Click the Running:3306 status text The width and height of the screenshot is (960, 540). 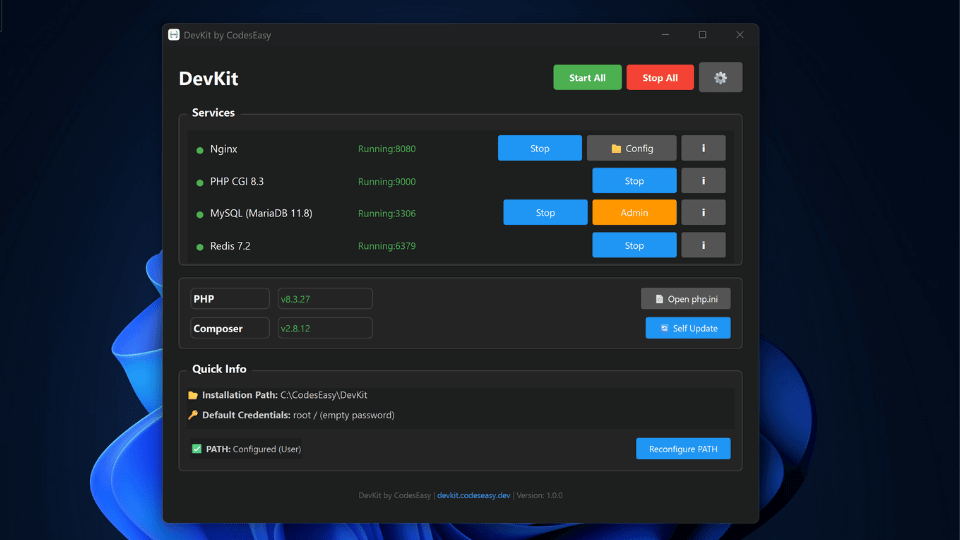(387, 213)
